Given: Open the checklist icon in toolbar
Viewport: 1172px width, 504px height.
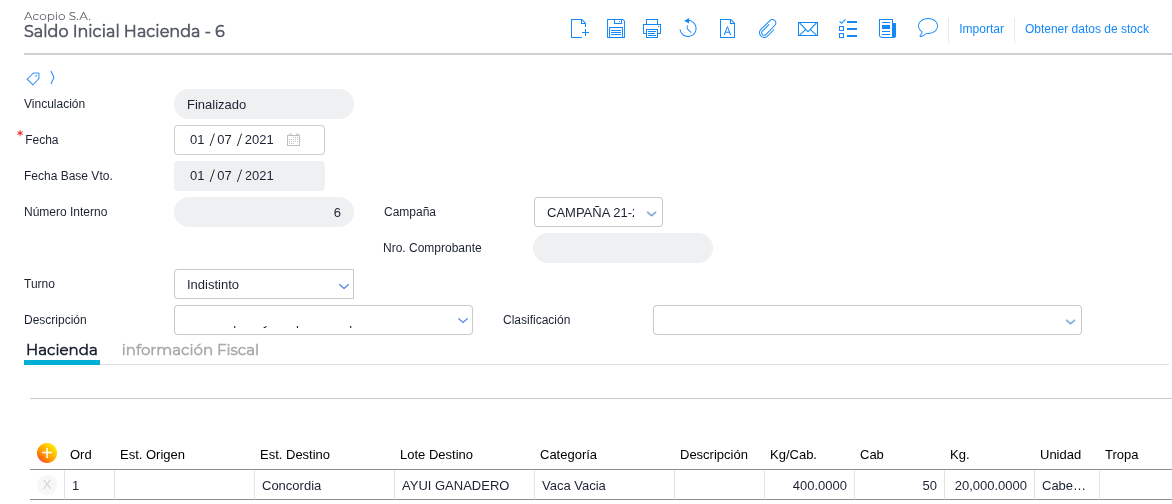Looking at the screenshot, I should [848, 29].
